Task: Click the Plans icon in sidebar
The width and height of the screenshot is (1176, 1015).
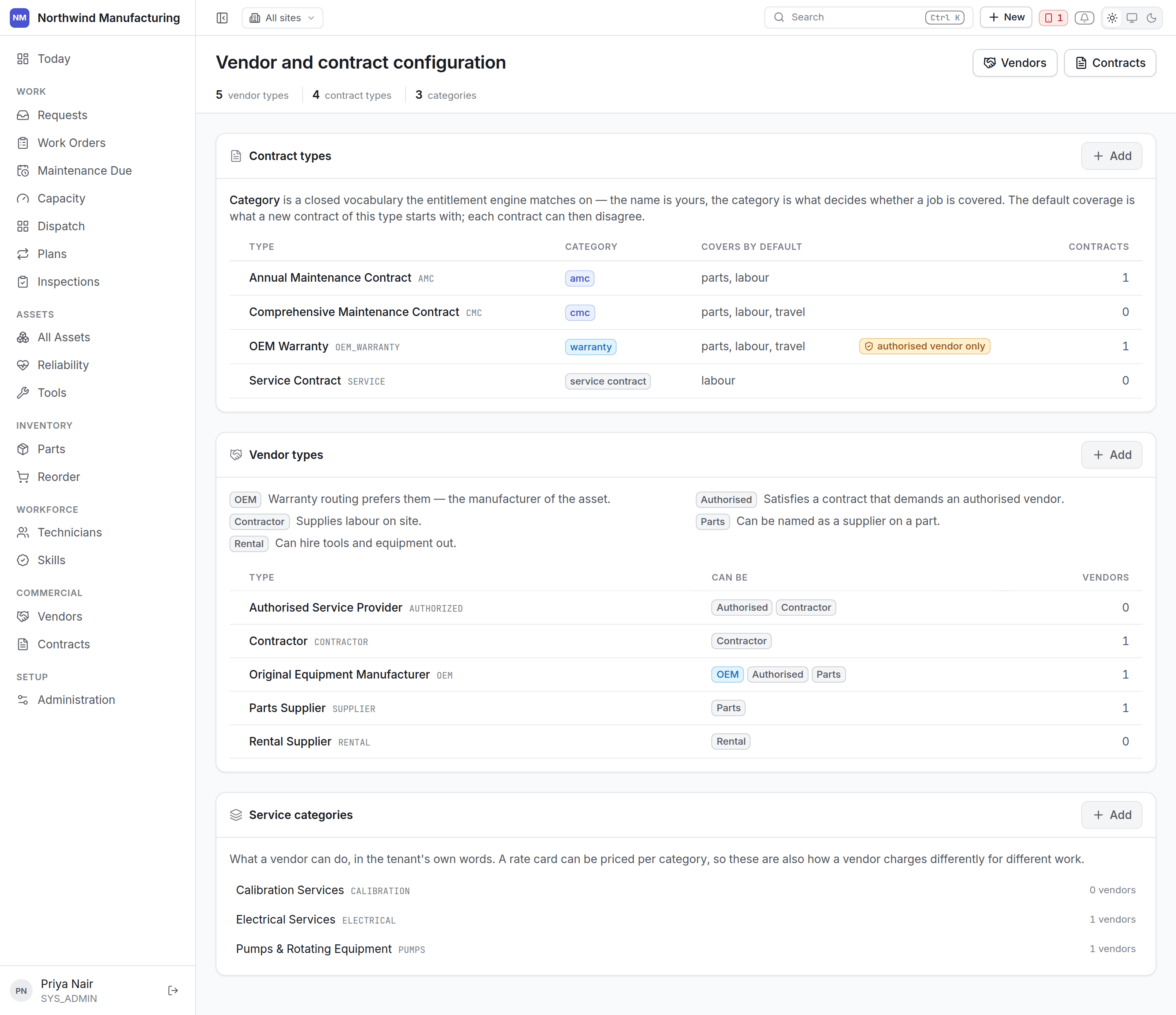Action: click(x=23, y=254)
